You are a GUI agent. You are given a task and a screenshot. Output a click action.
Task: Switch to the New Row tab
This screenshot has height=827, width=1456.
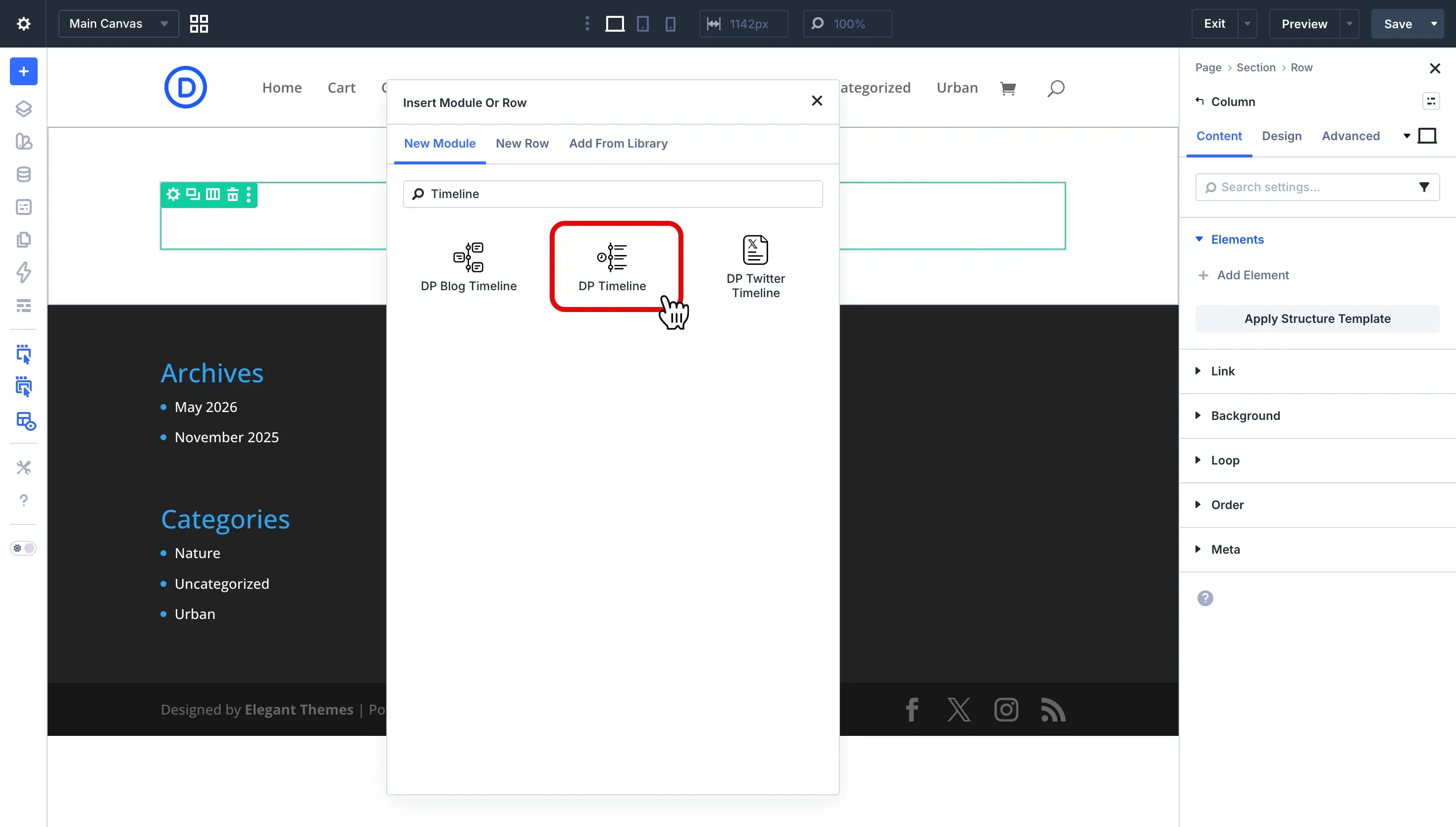point(522,144)
